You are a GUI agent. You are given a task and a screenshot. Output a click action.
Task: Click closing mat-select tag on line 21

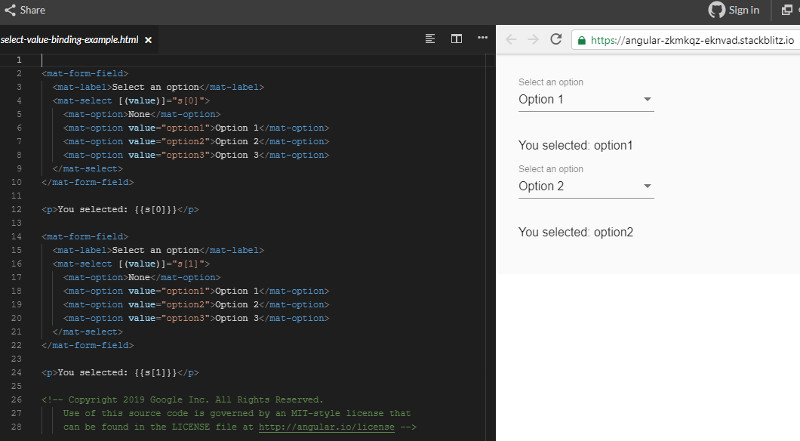pos(87,332)
